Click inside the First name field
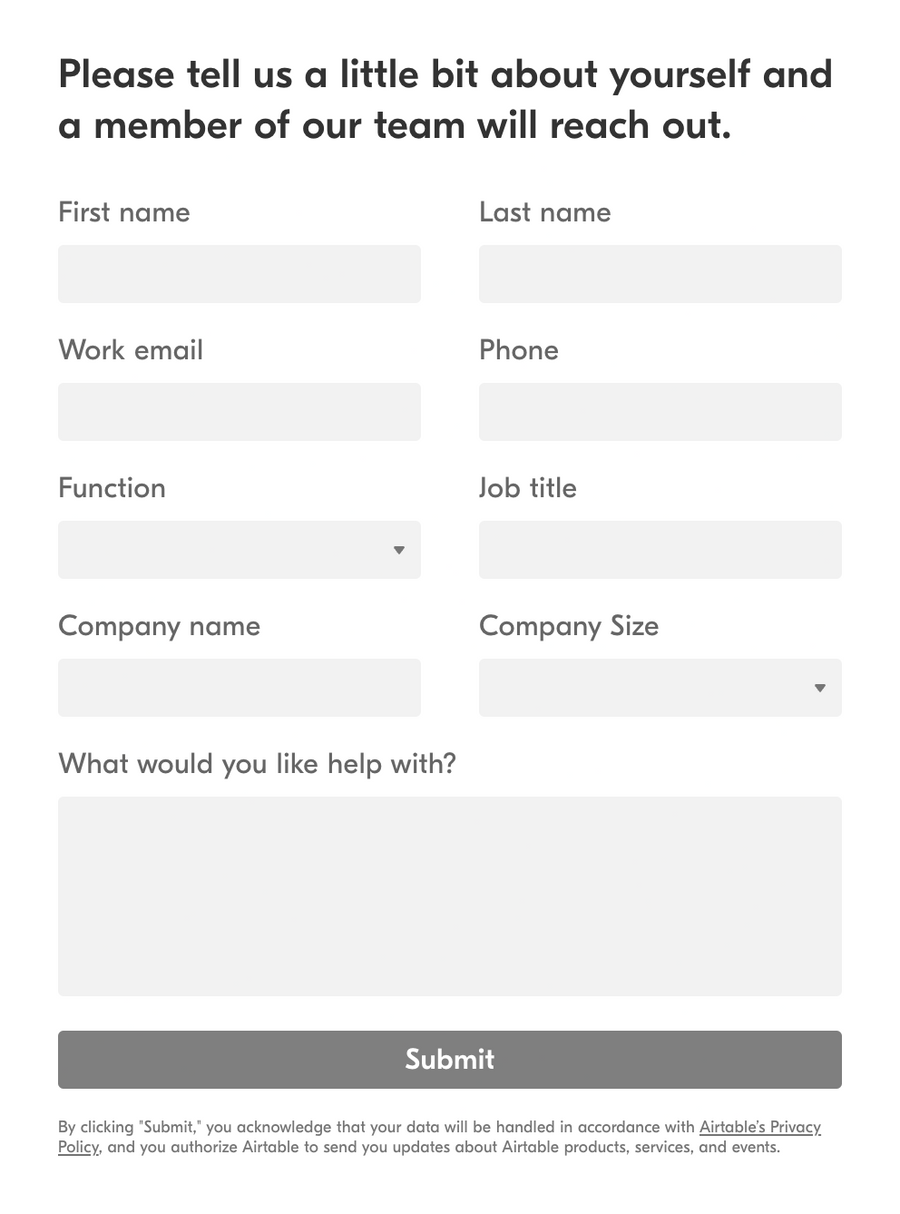 (x=239, y=274)
